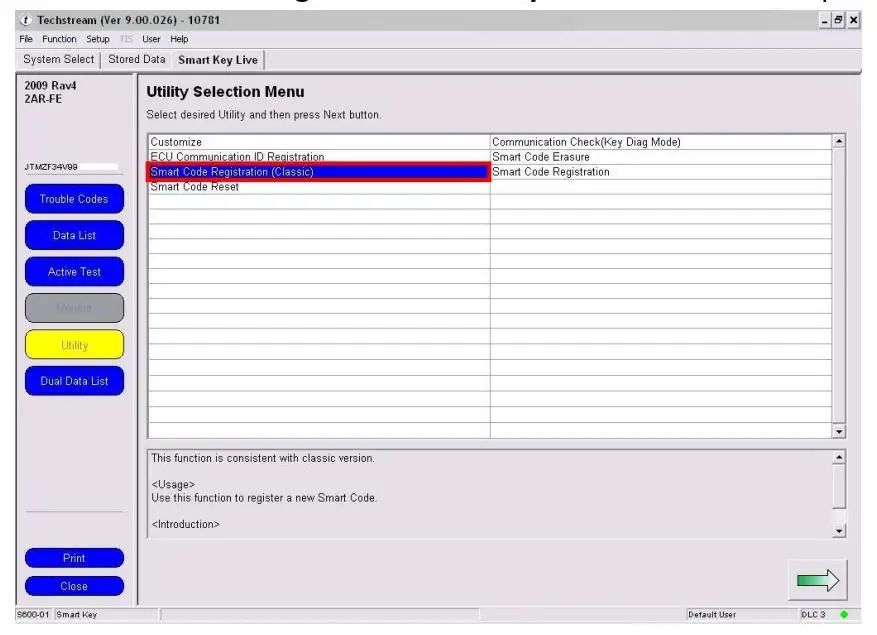Click the description box scrollbar thumb
The width and height of the screenshot is (877, 635).
pos(838,486)
